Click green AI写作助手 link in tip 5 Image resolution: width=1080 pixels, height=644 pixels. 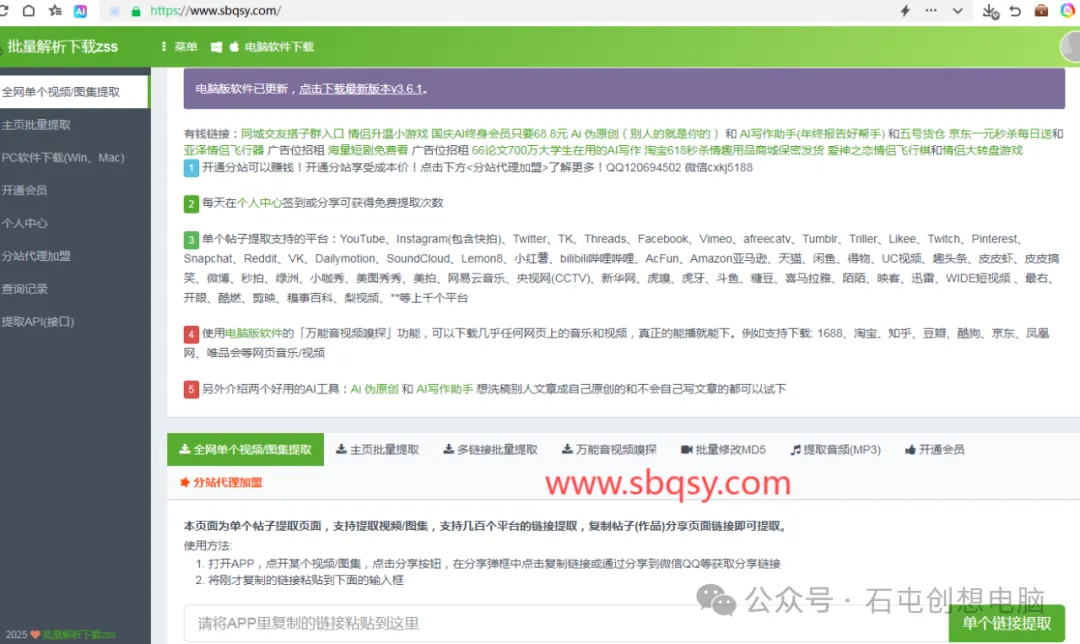pyautogui.click(x=444, y=389)
